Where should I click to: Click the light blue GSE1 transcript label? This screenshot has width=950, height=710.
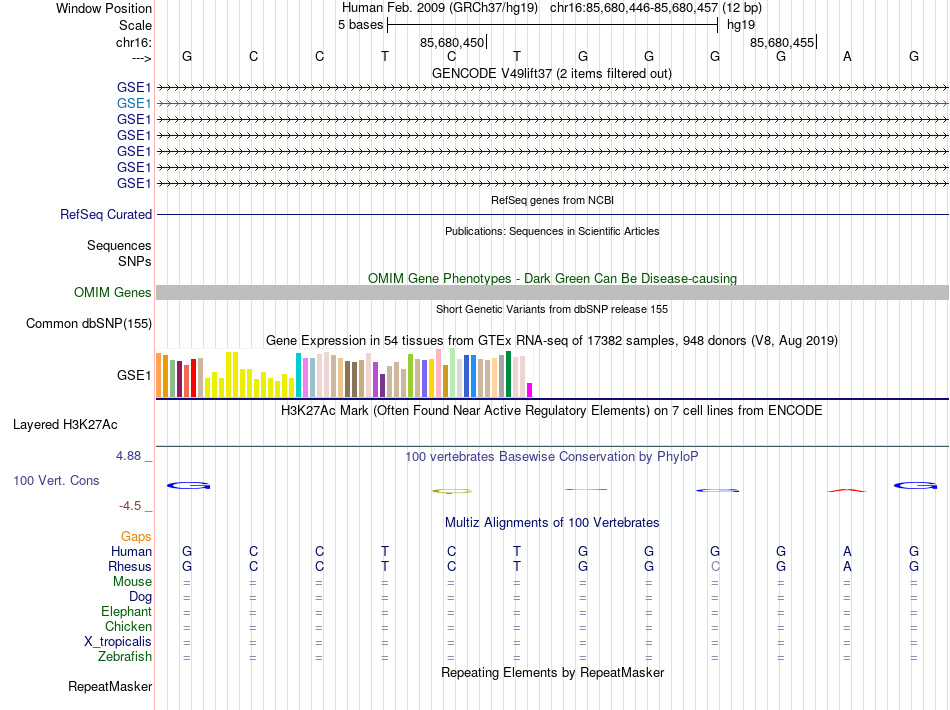click(x=134, y=104)
